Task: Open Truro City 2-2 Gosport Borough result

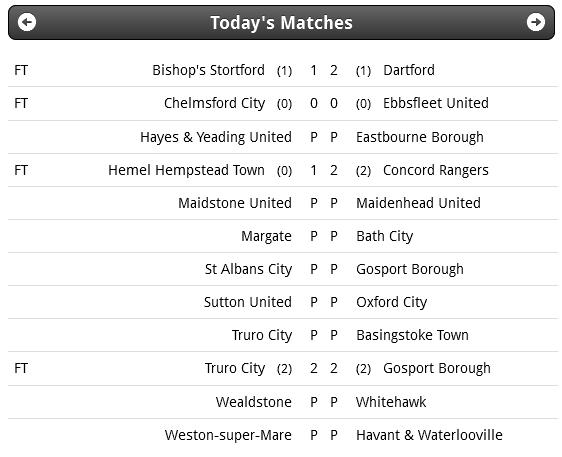Action: coord(283,368)
